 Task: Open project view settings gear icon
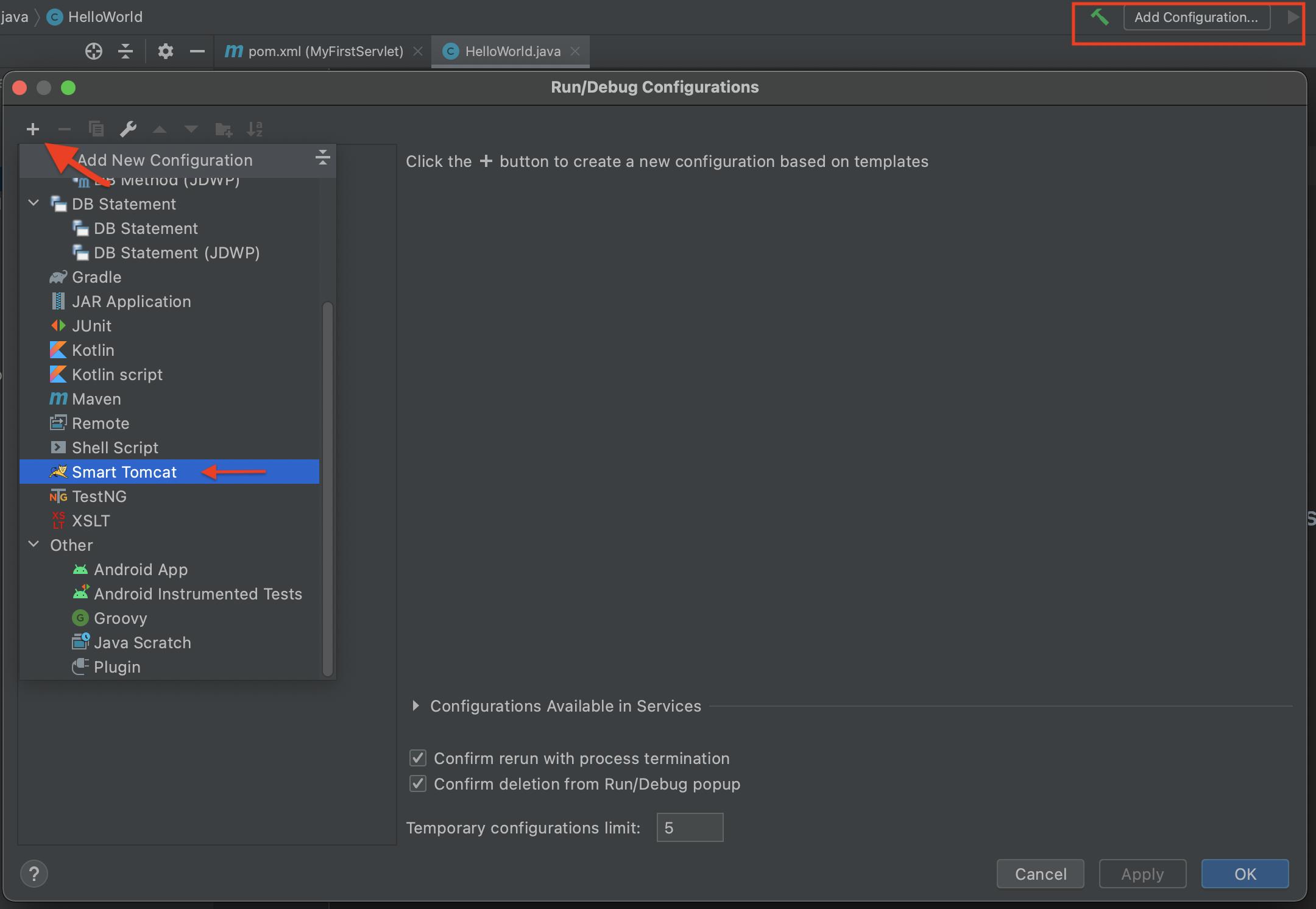[x=166, y=51]
